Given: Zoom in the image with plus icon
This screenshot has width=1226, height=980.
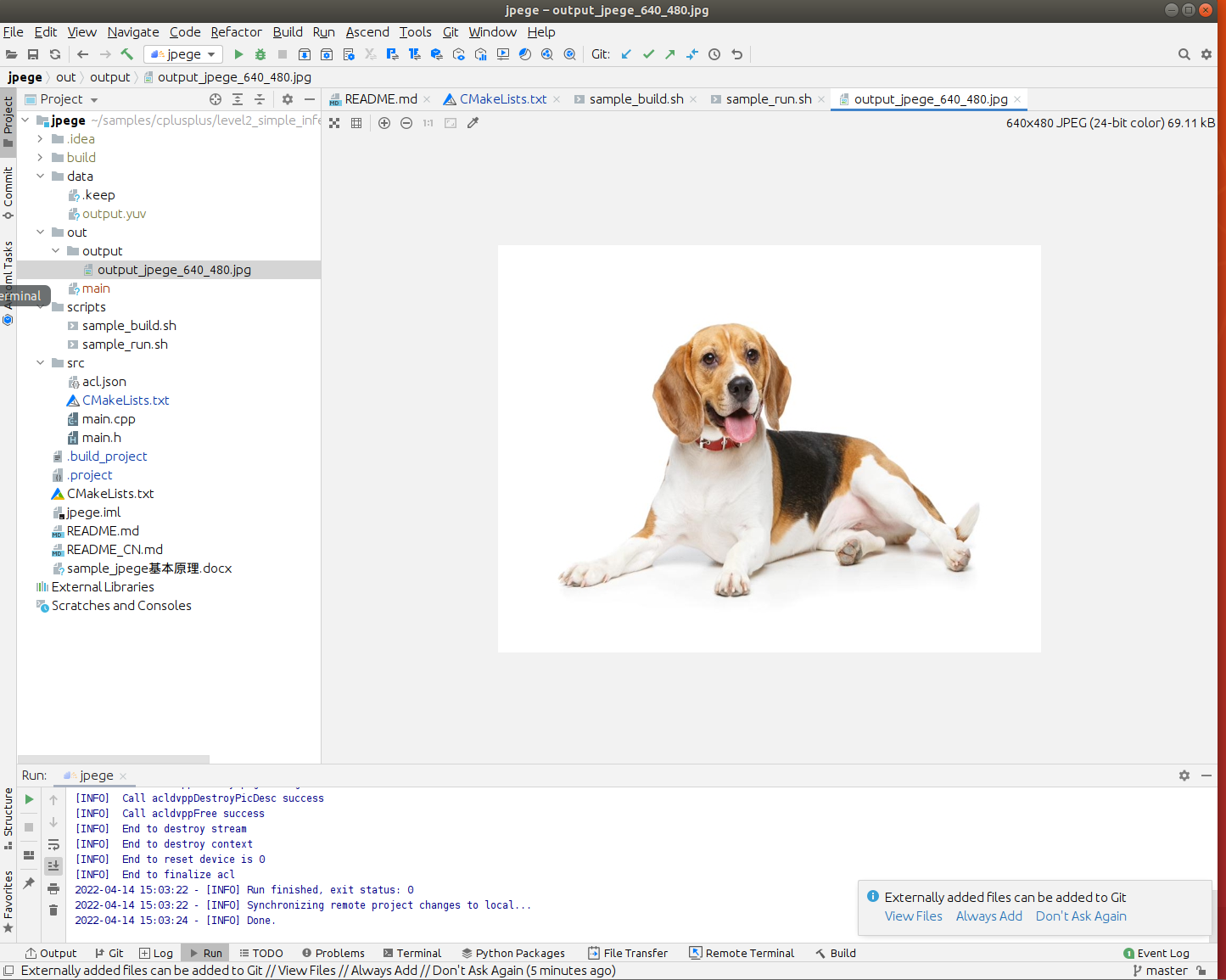Looking at the screenshot, I should click(x=384, y=123).
